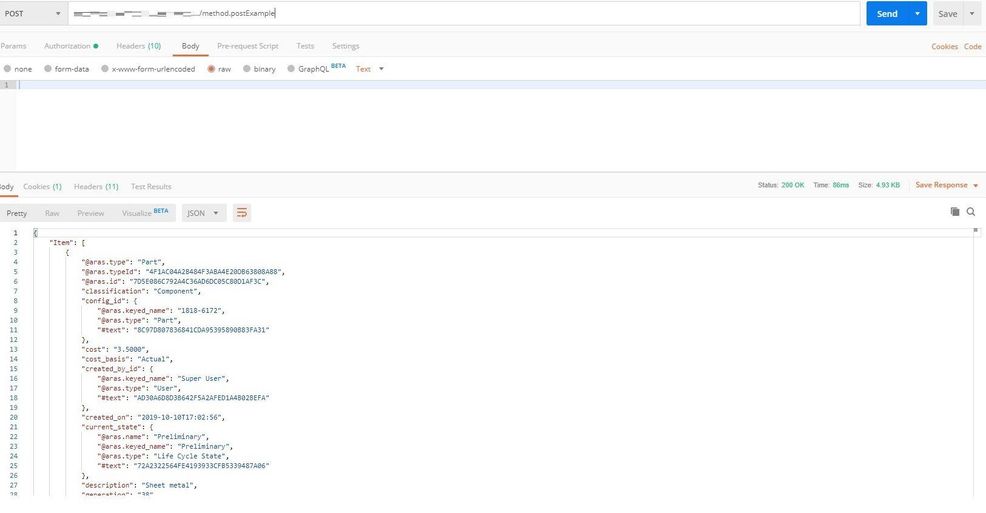Toggle the wrap lines icon in response toolbar
The width and height of the screenshot is (986, 513).
[242, 213]
